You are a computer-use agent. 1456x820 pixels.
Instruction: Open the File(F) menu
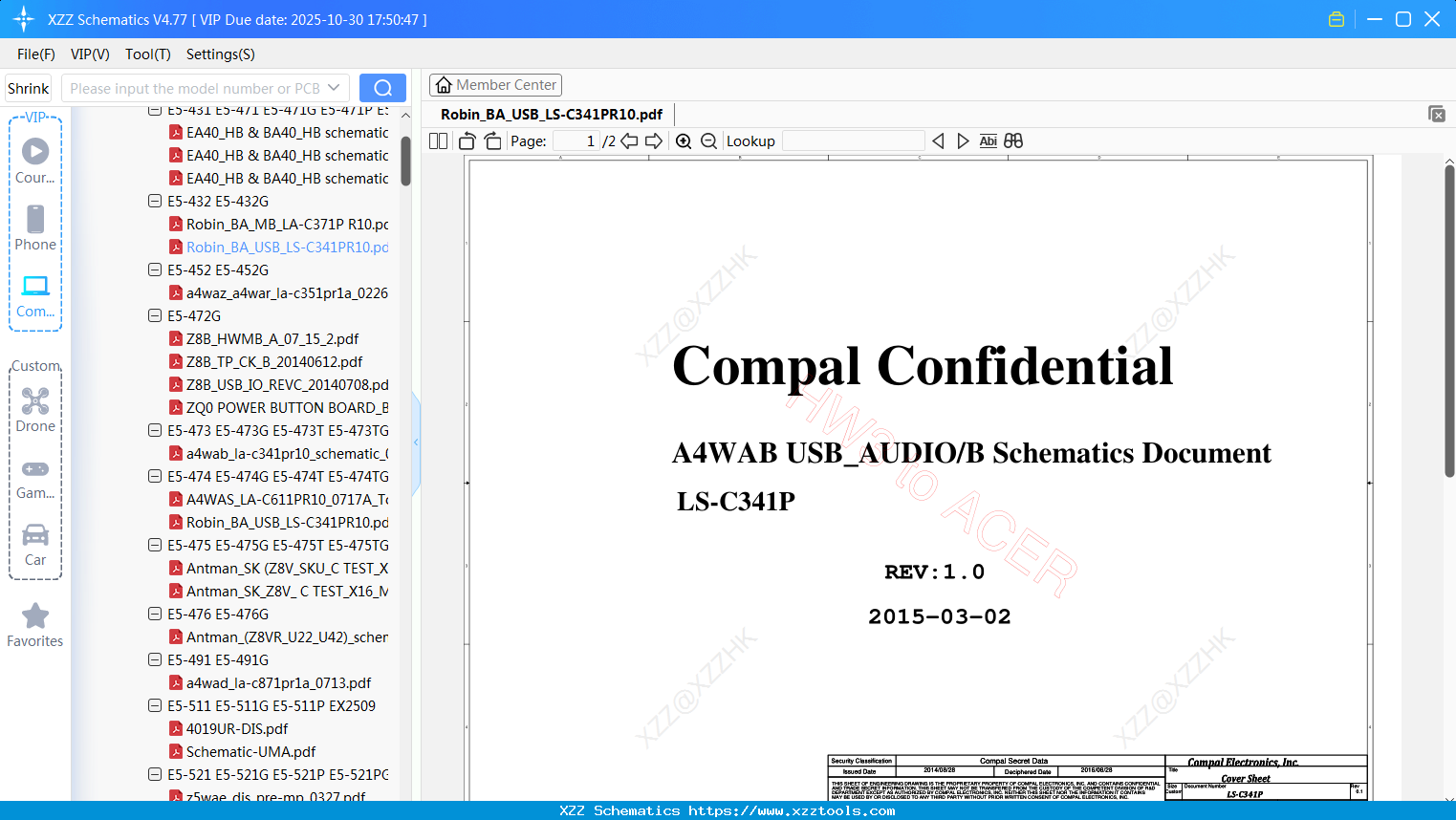tap(36, 54)
